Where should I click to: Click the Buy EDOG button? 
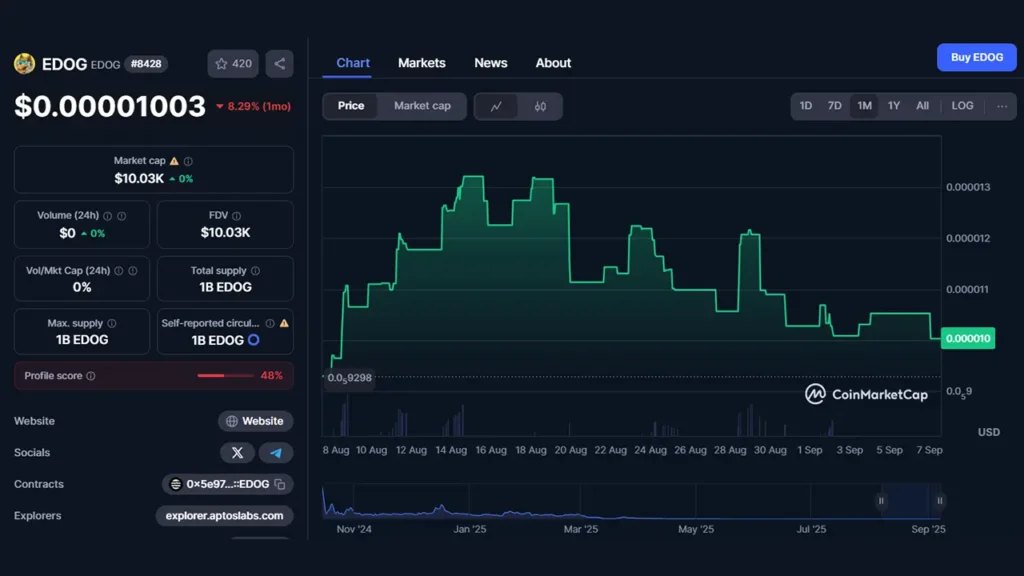point(976,57)
